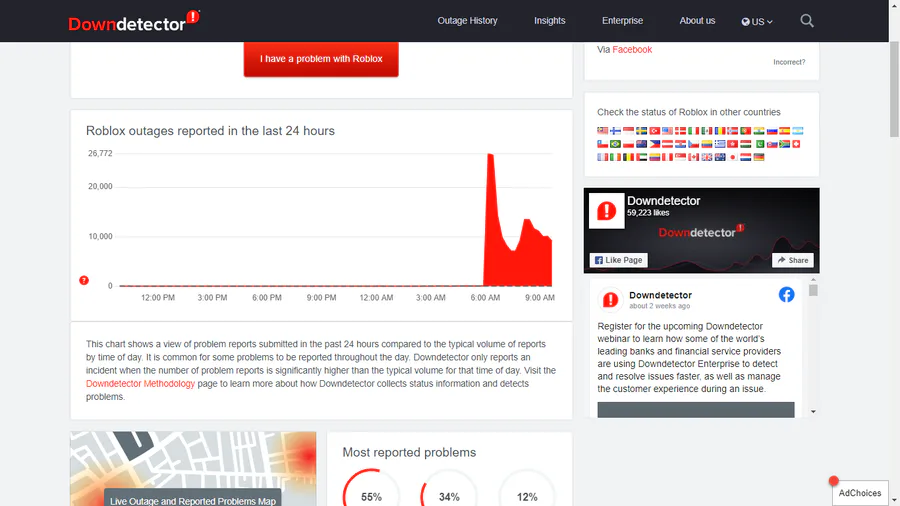The height and width of the screenshot is (506, 900).
Task: Click the about 2 weeks ago timestamp
Action: click(x=659, y=306)
